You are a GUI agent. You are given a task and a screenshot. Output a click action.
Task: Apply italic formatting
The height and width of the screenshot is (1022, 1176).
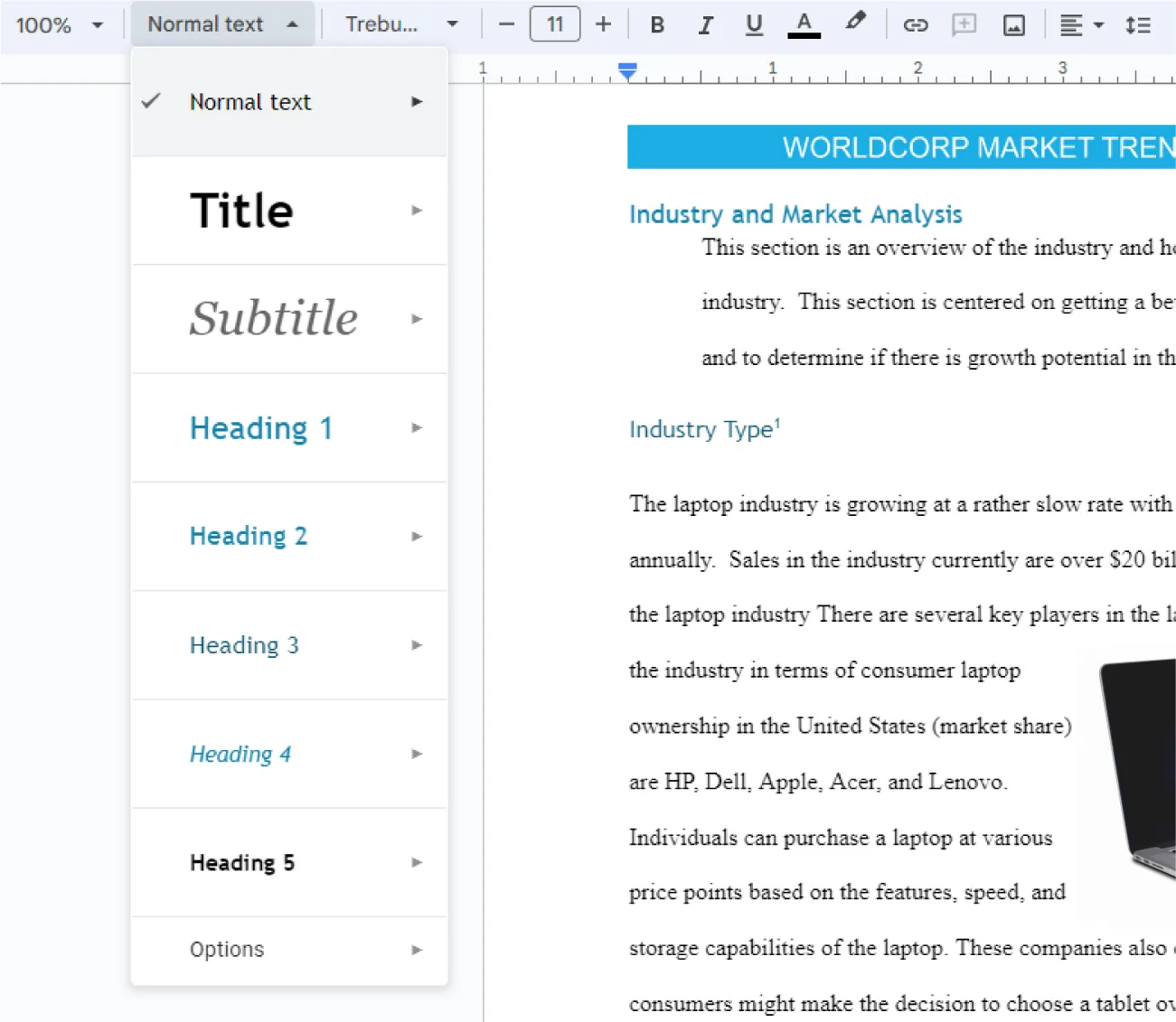tap(706, 24)
